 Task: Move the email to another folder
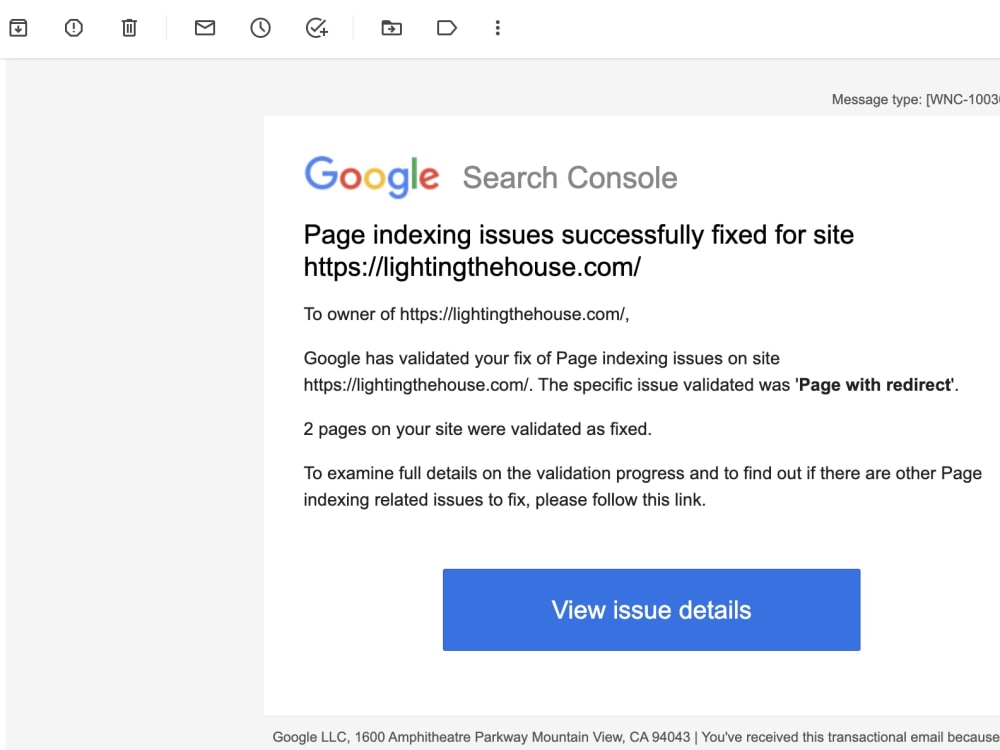click(391, 27)
